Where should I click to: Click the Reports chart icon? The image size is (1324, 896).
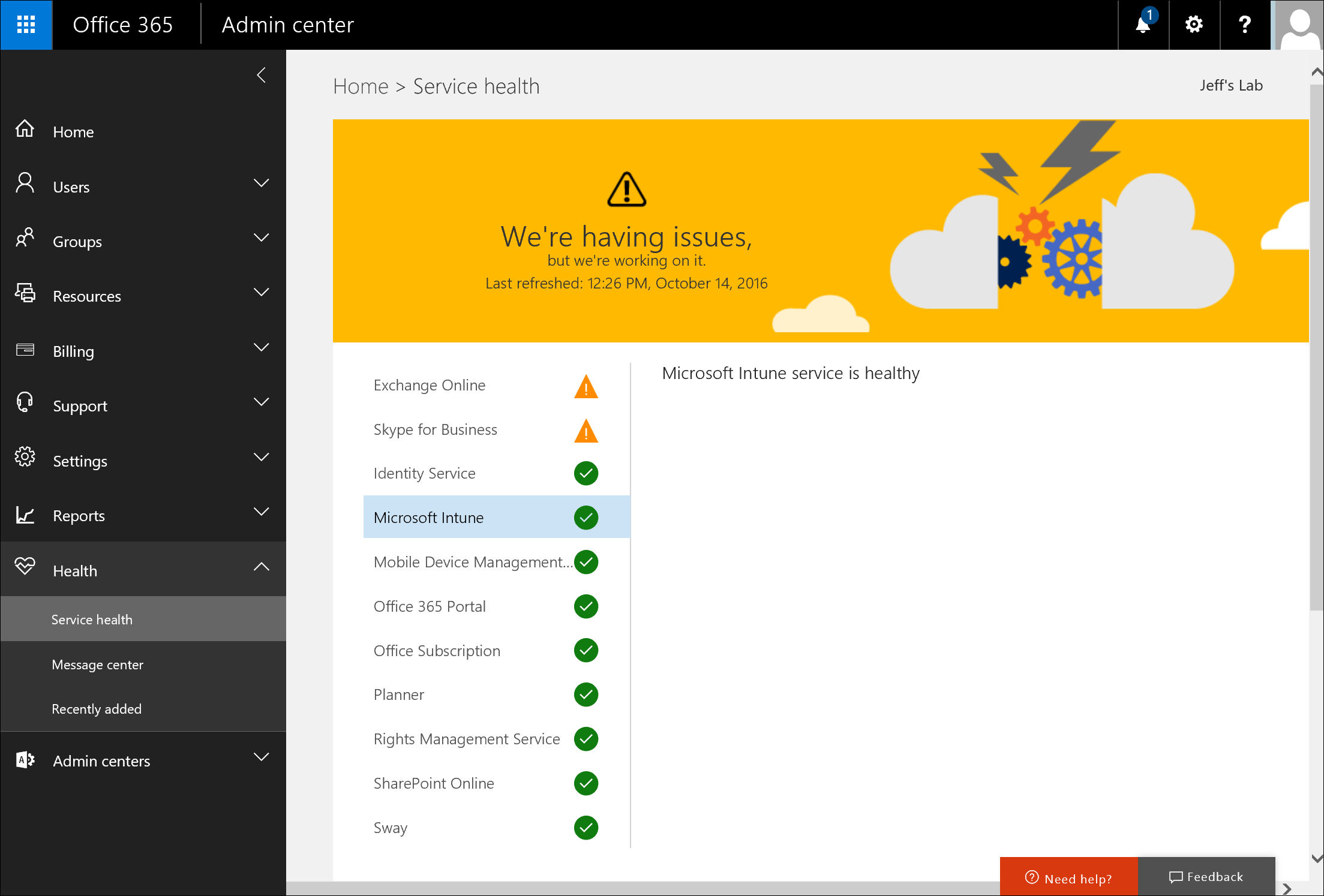point(25,514)
